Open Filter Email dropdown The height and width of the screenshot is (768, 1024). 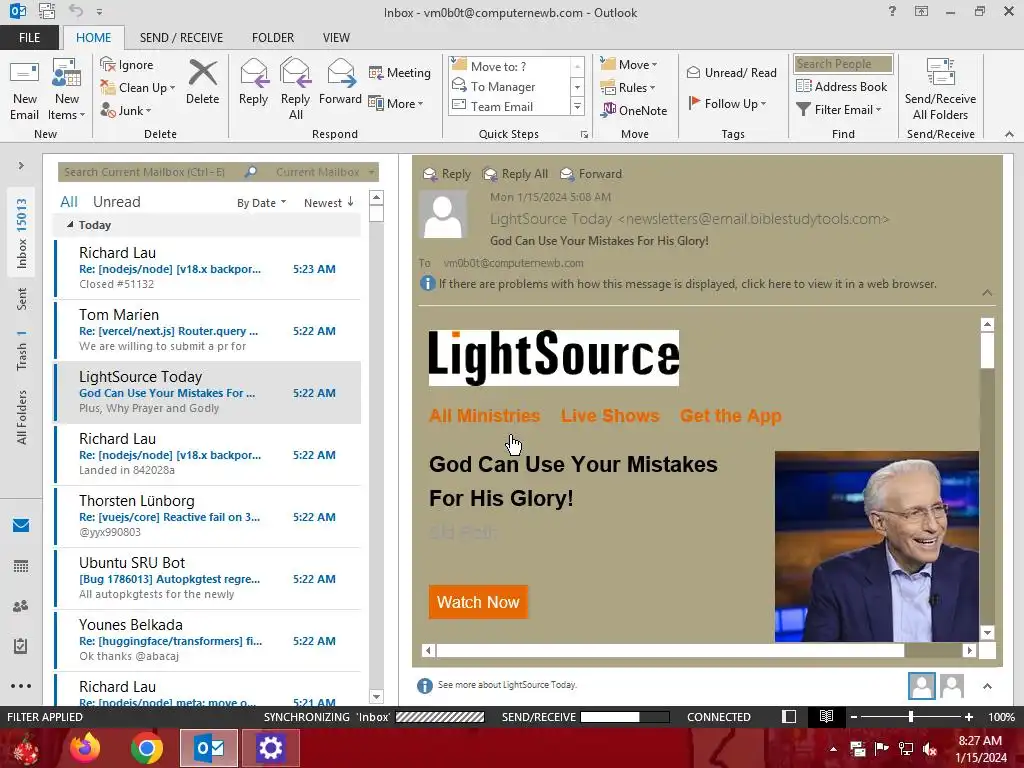(839, 110)
